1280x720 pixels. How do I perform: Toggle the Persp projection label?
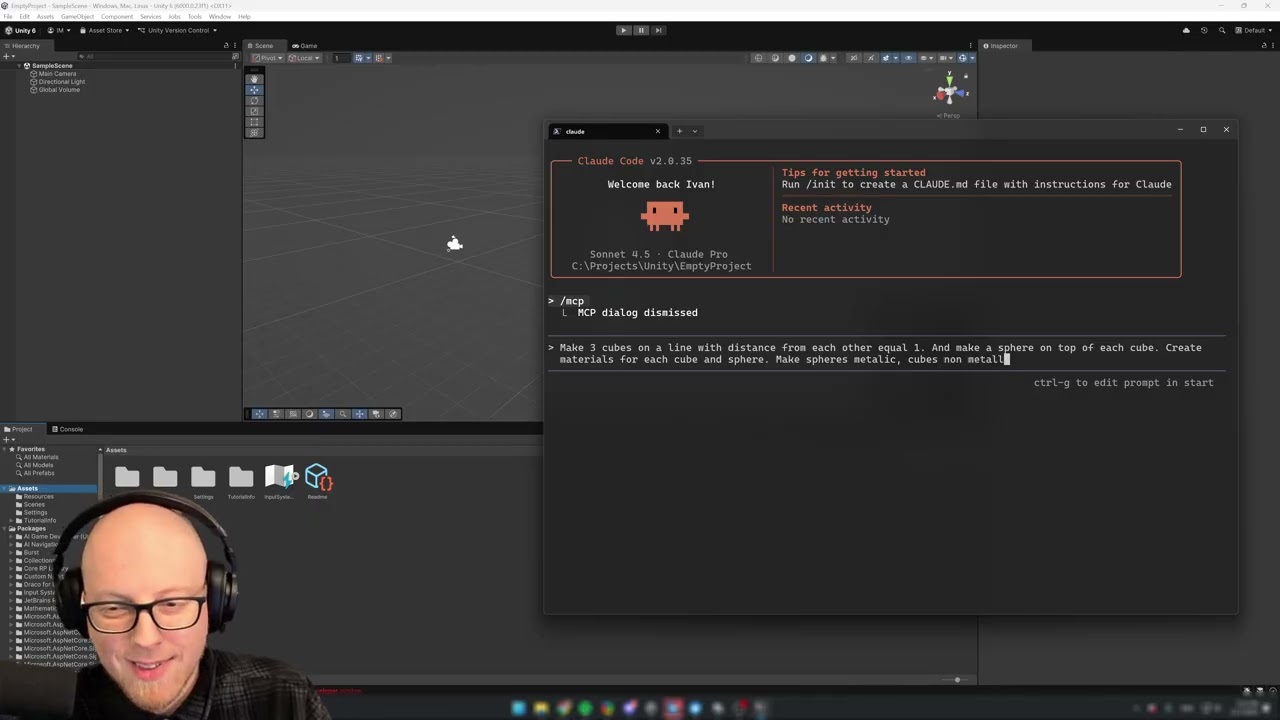948,116
